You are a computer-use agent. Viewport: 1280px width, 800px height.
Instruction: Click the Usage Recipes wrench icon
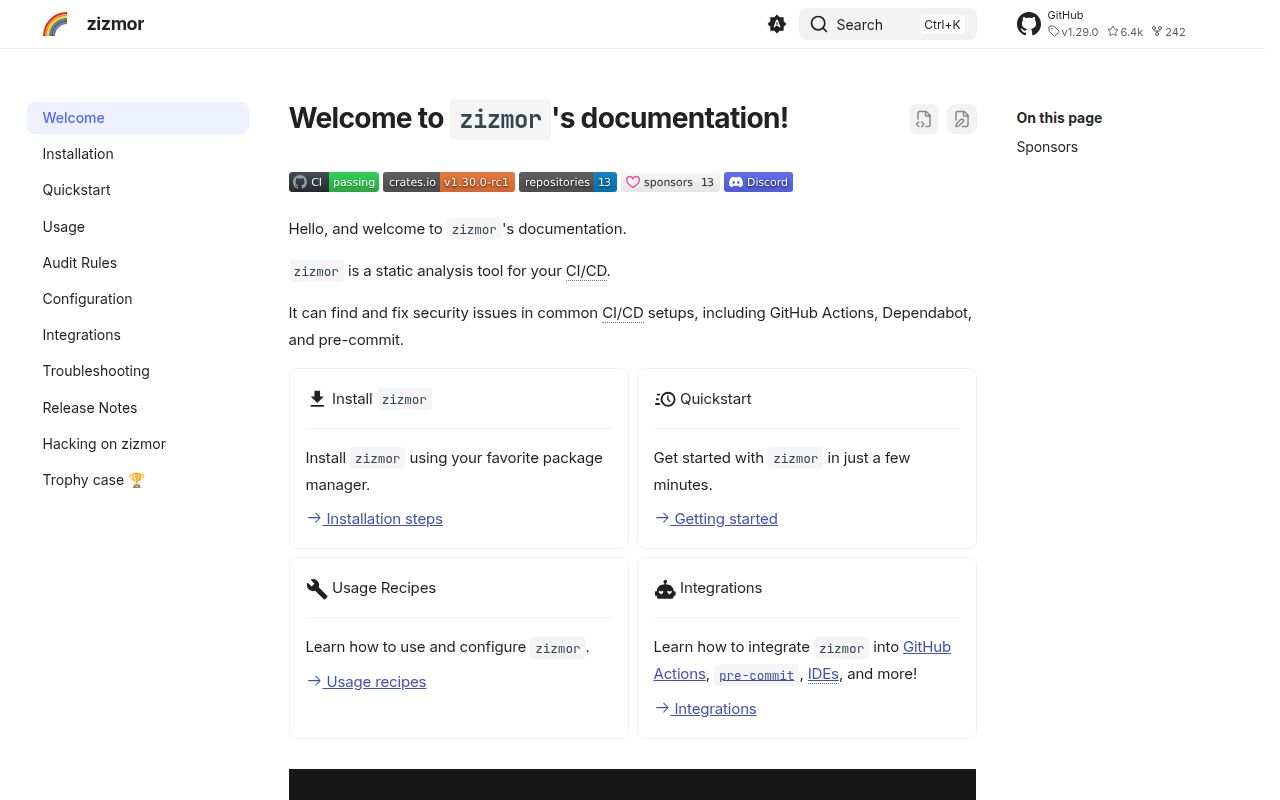tap(317, 588)
